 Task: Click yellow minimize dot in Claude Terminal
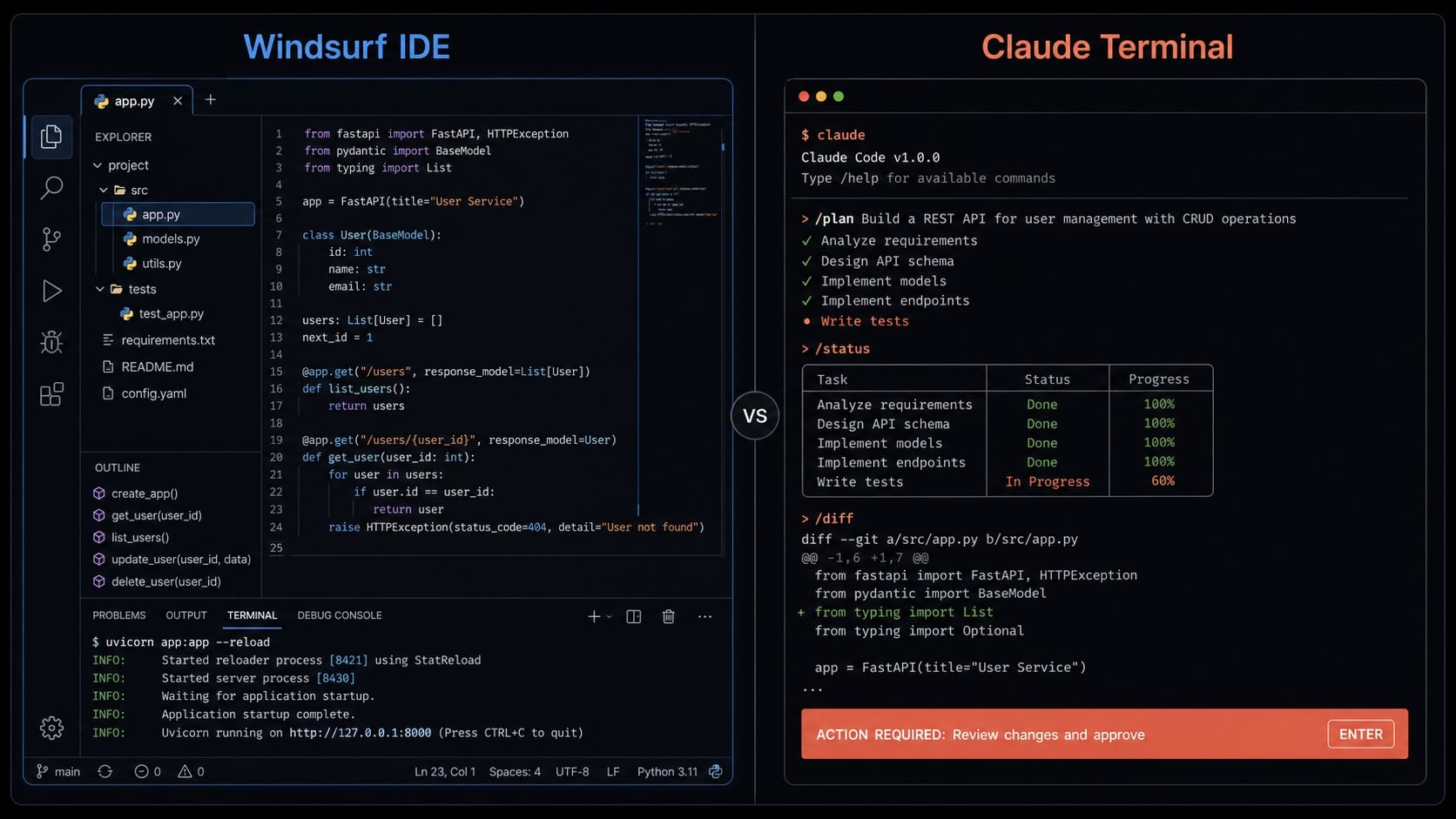[821, 97]
